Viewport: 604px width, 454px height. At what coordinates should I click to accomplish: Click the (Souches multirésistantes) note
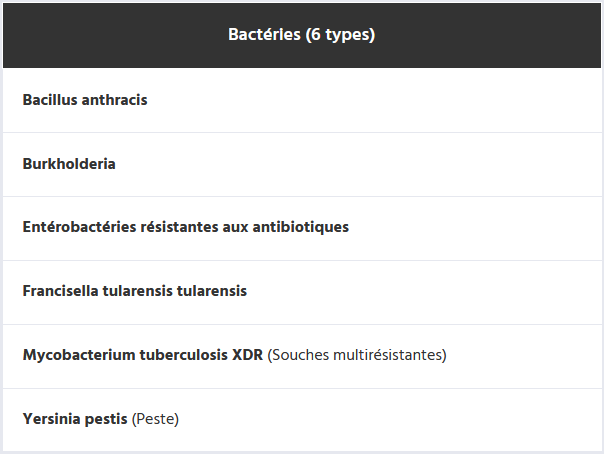[357, 355]
